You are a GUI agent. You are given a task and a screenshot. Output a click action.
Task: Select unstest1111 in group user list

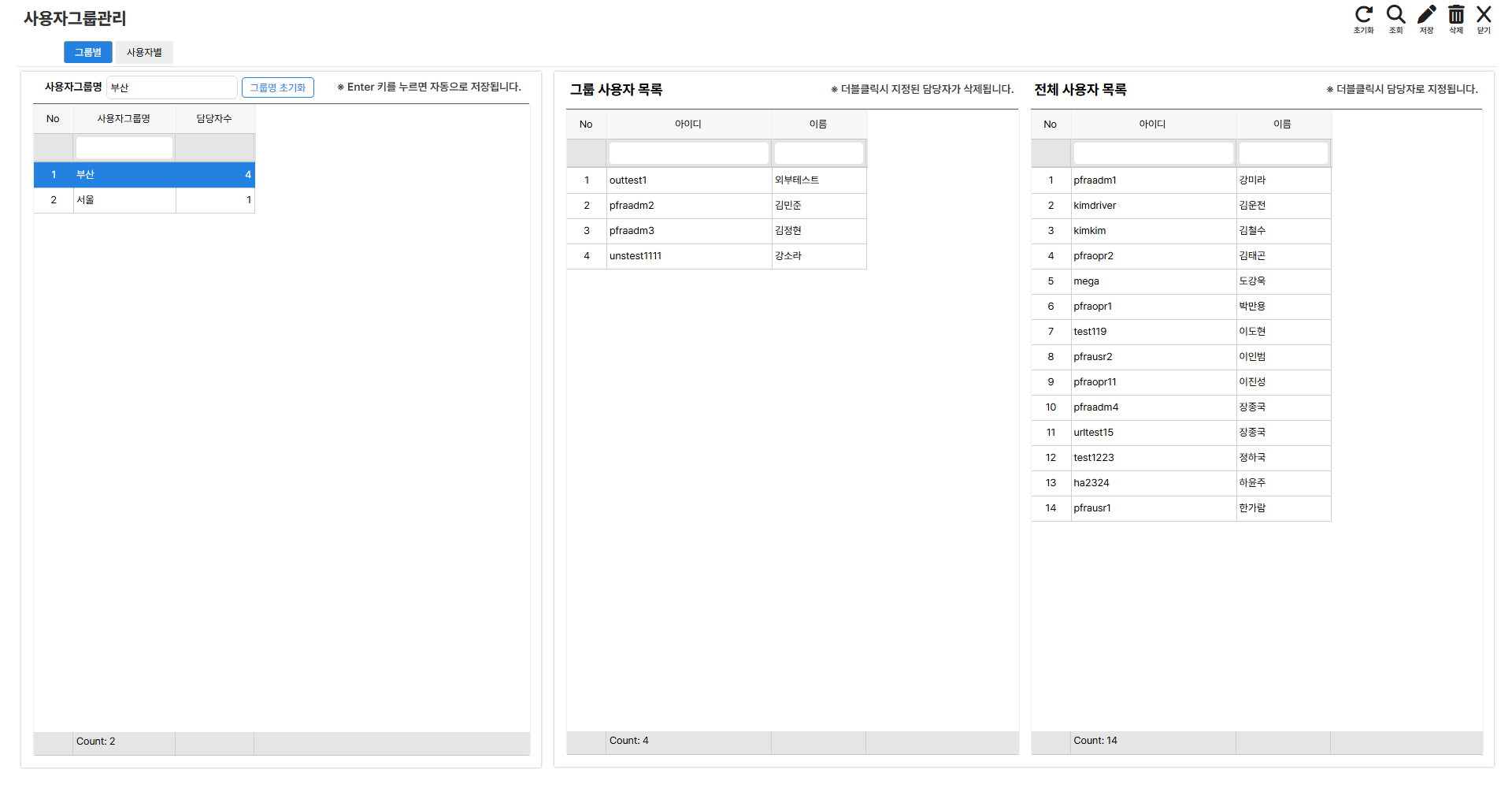click(717, 256)
